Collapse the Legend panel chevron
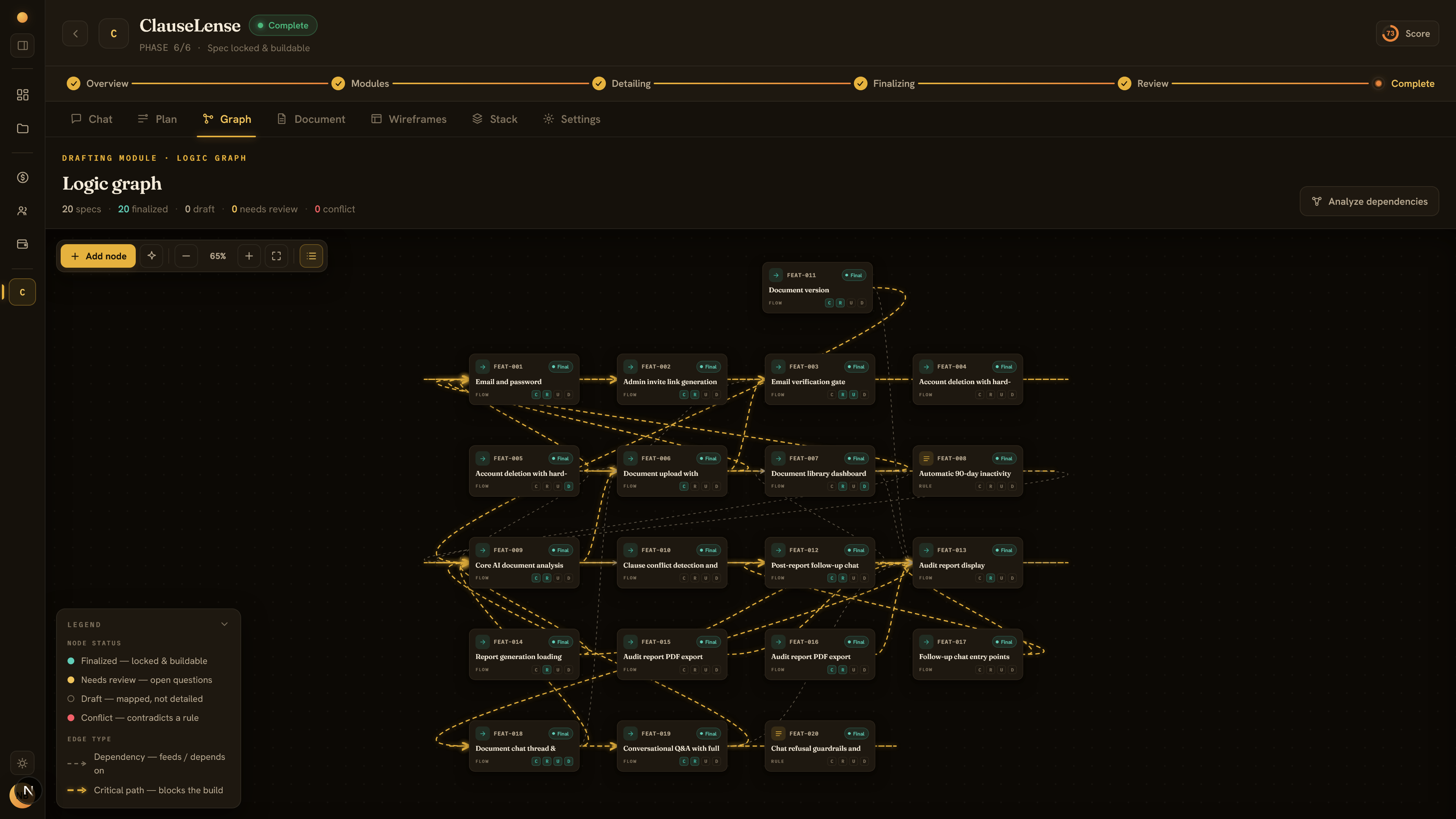The width and height of the screenshot is (1456, 819). [x=224, y=624]
